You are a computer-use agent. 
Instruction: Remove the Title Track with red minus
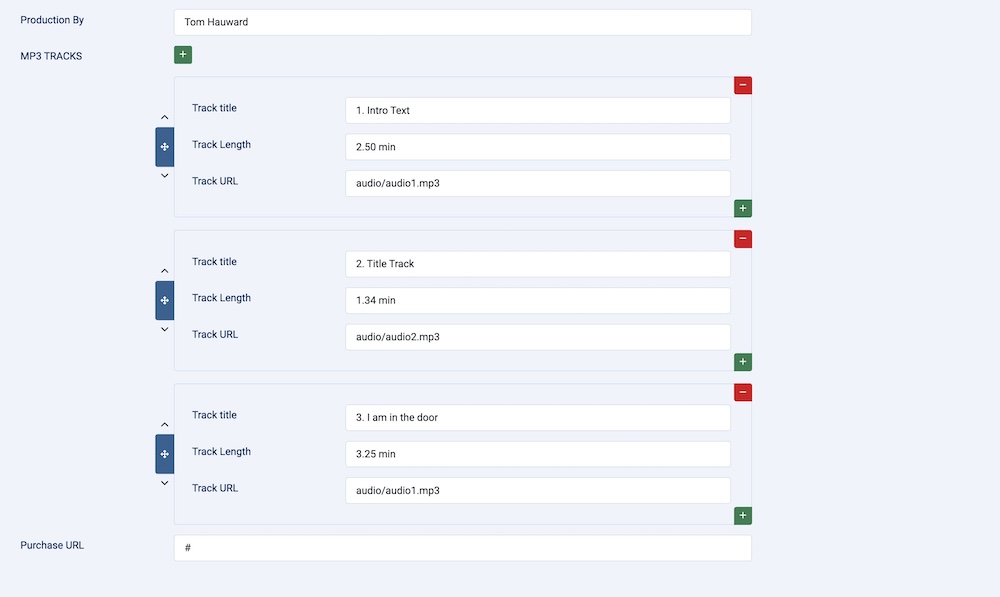(743, 239)
